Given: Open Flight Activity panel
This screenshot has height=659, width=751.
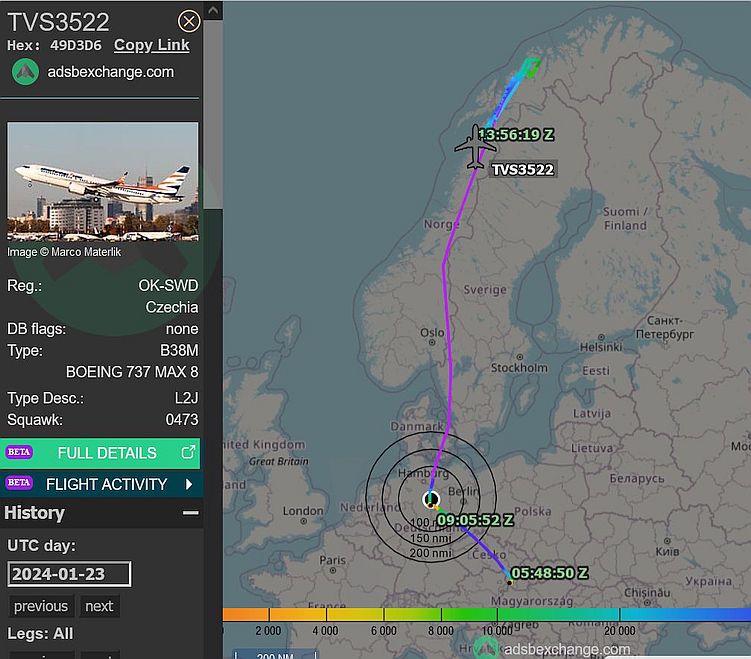Looking at the screenshot, I should (x=100, y=484).
